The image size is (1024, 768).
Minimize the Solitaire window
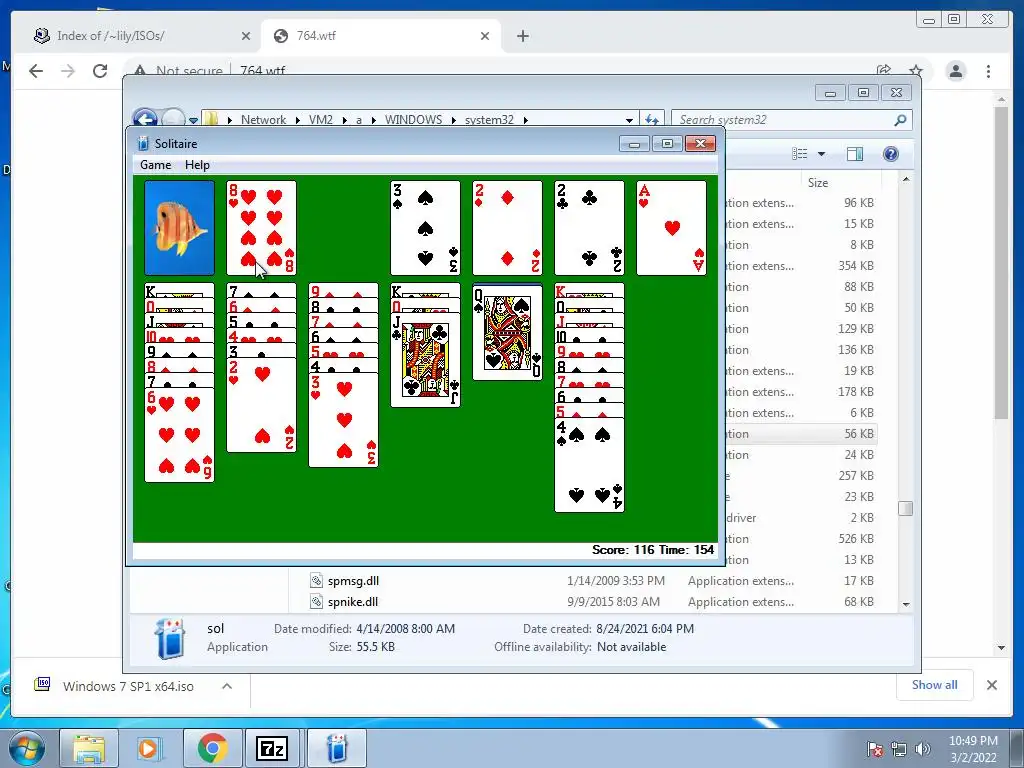[634, 144]
